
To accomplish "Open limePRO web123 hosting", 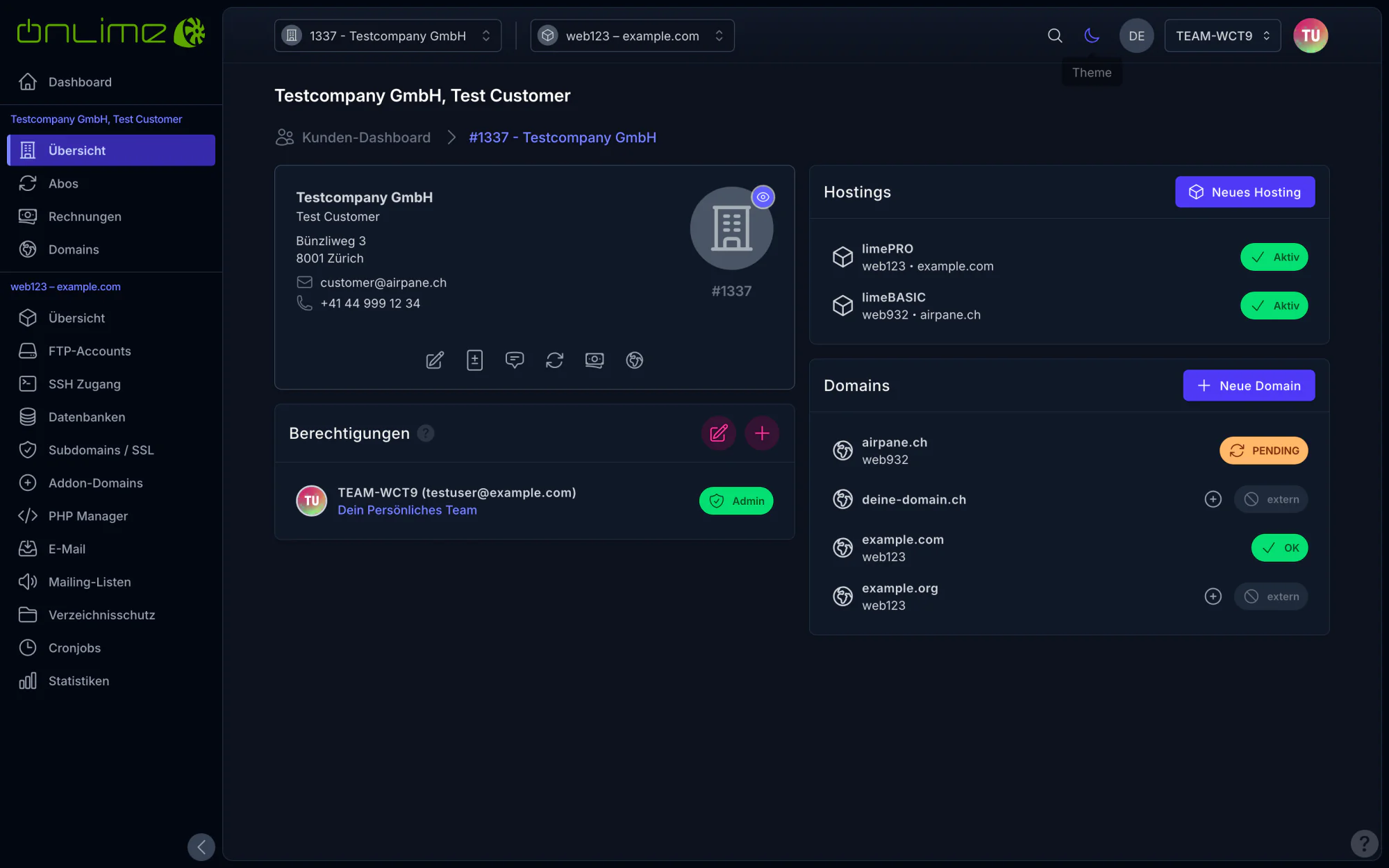I will pyautogui.click(x=928, y=257).
